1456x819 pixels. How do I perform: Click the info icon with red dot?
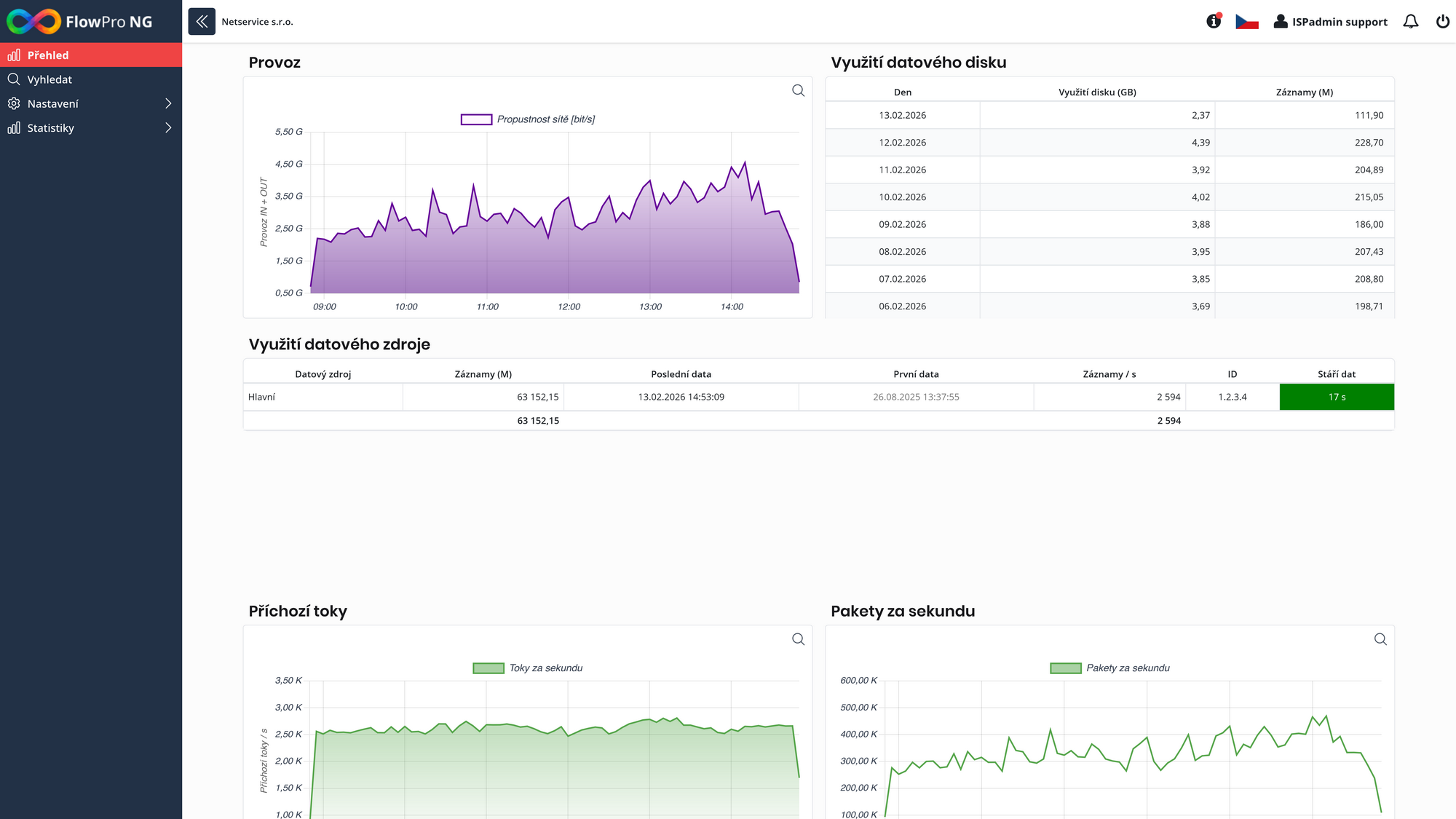[1214, 21]
